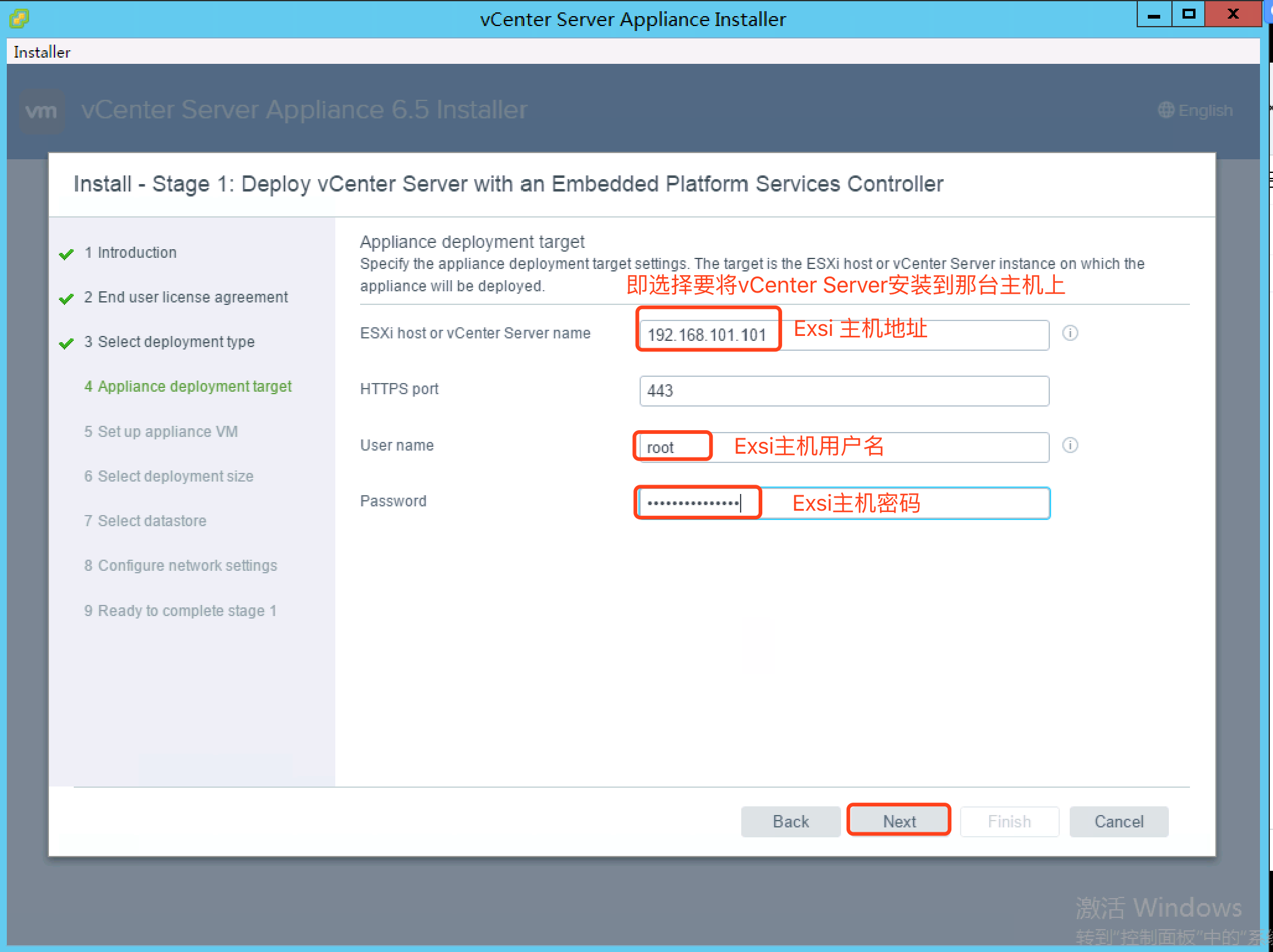Open step 2 End user license agreement
The height and width of the screenshot is (952, 1273).
tap(186, 297)
